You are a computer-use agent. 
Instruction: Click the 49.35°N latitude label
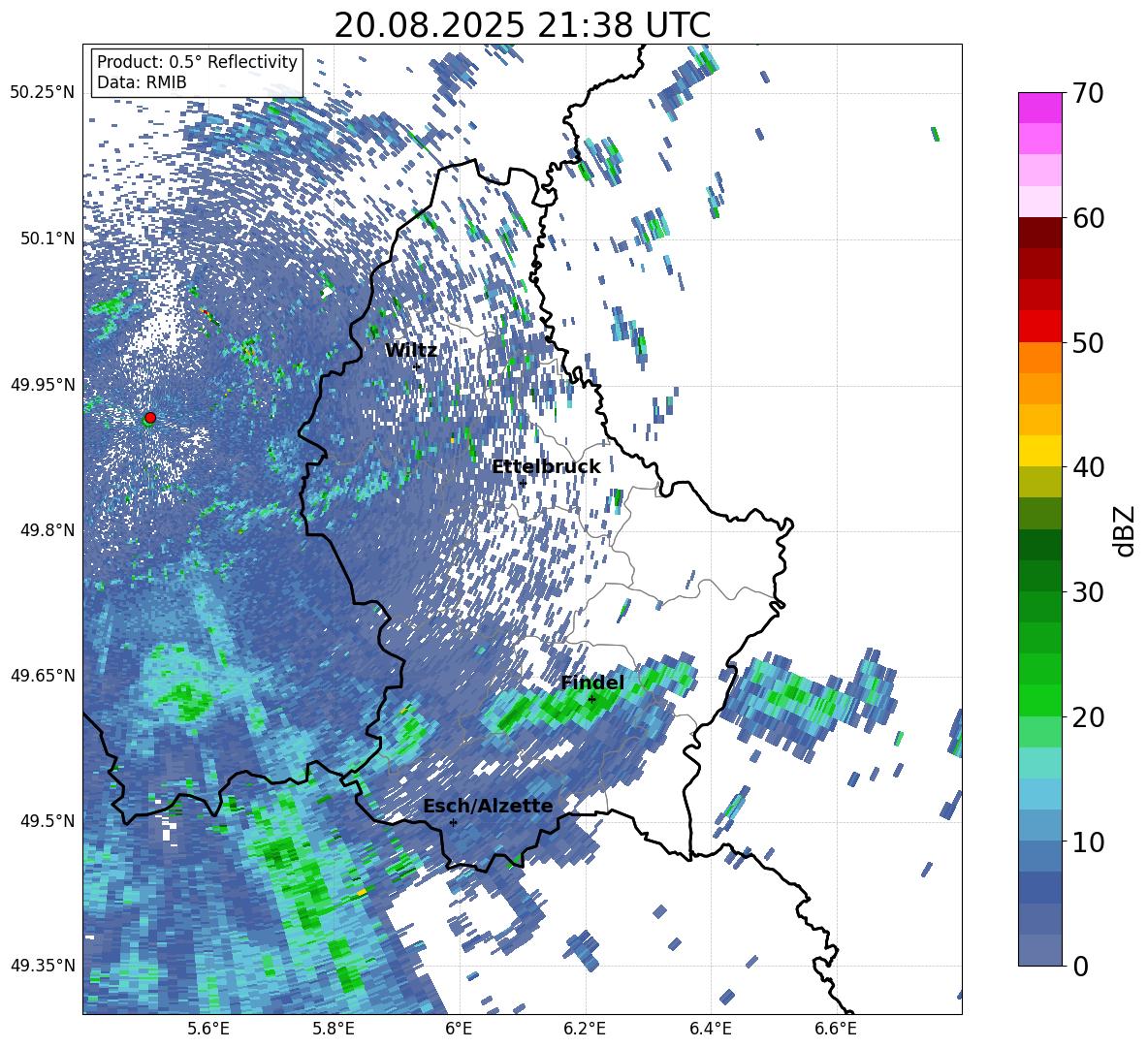(x=43, y=966)
